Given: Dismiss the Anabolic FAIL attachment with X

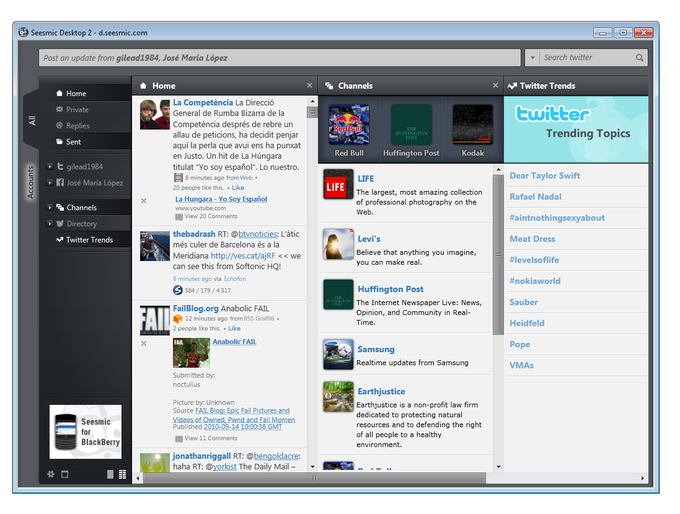Looking at the screenshot, I should [x=144, y=344].
